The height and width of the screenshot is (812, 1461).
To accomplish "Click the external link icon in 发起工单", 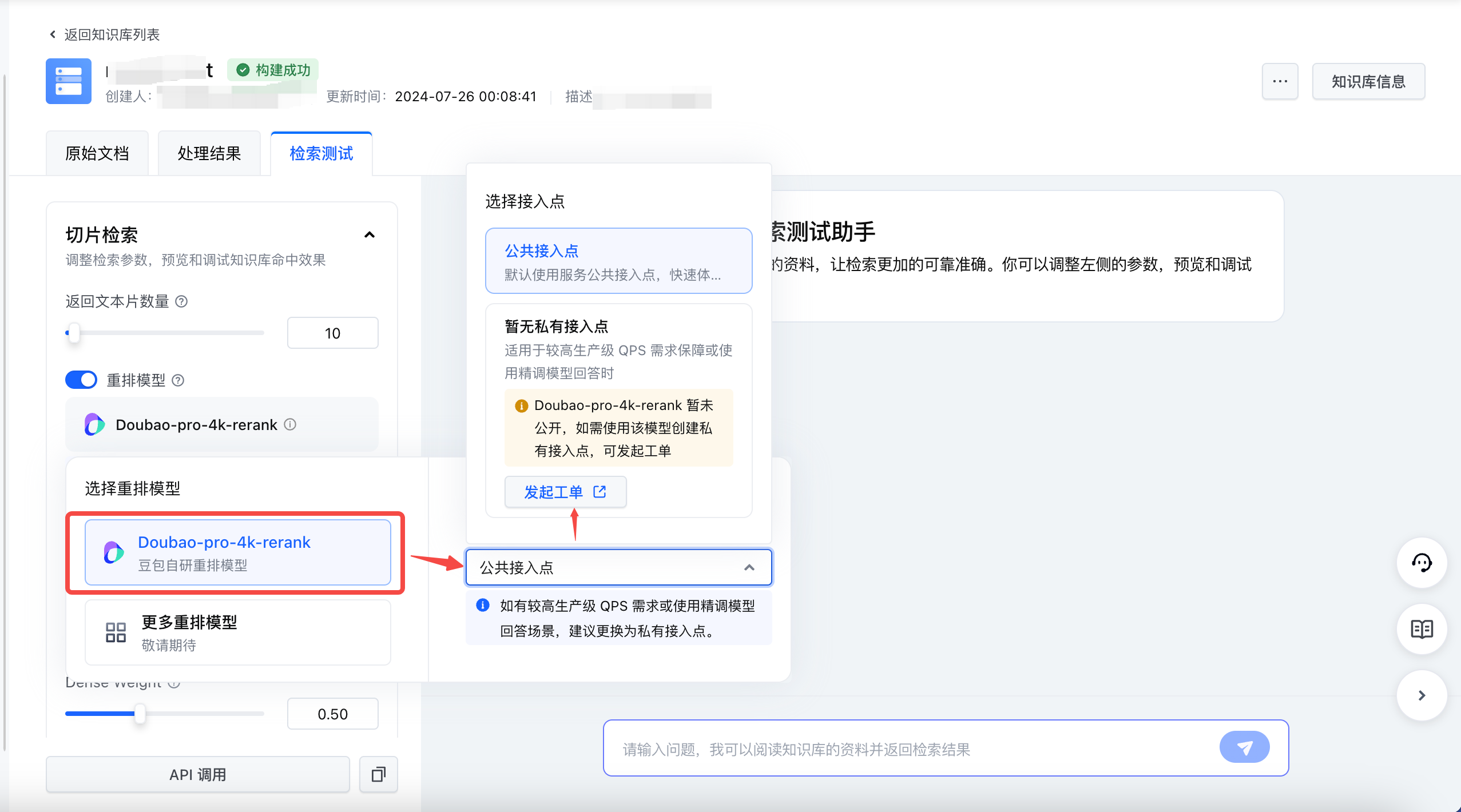I will 600,492.
